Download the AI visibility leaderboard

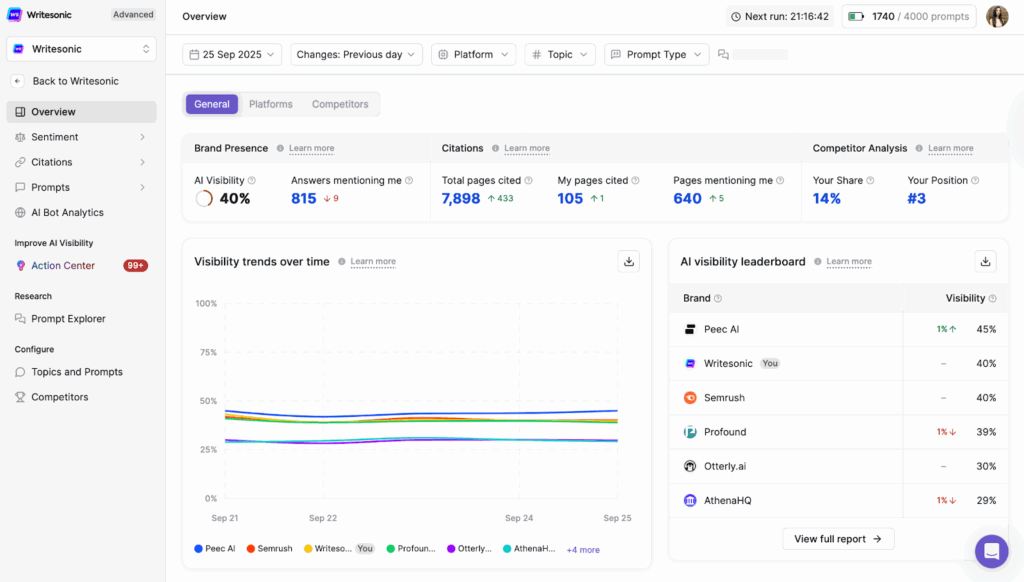pos(985,261)
